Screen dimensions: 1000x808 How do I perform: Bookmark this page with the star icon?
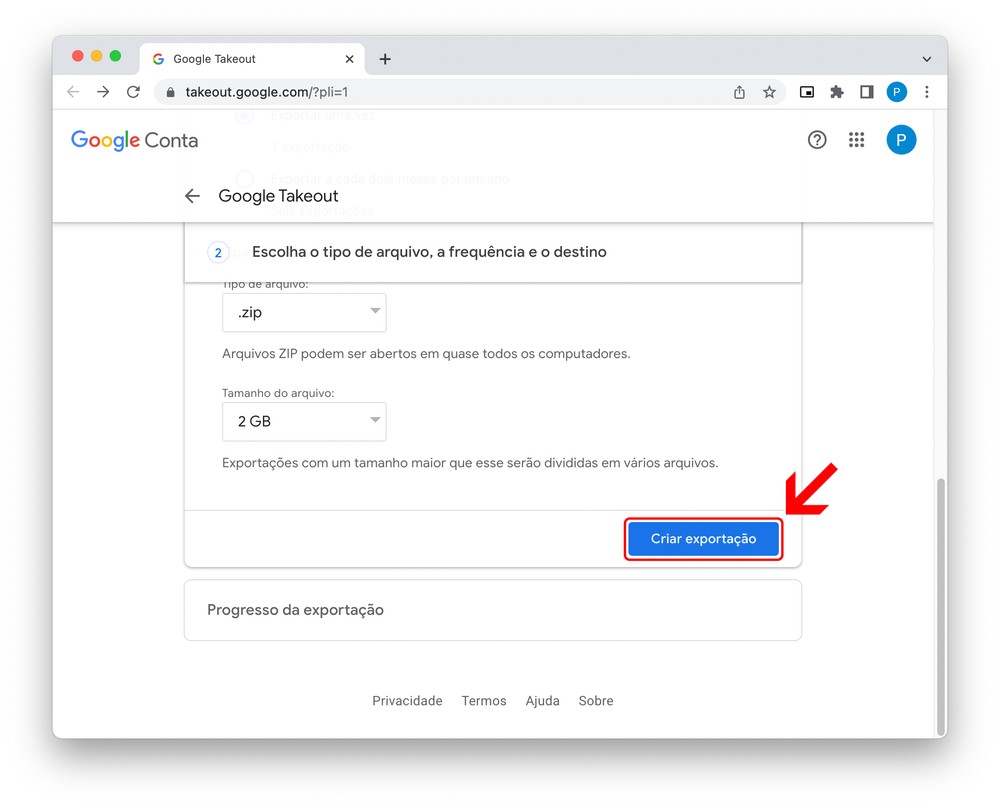(x=769, y=92)
